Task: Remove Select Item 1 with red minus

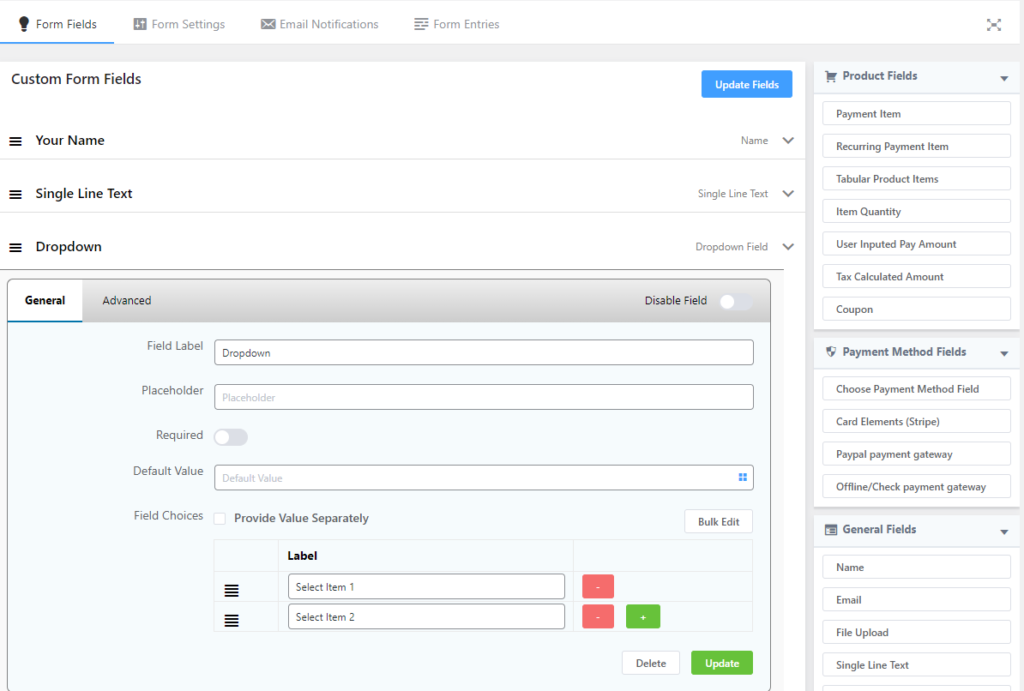Action: coord(597,587)
